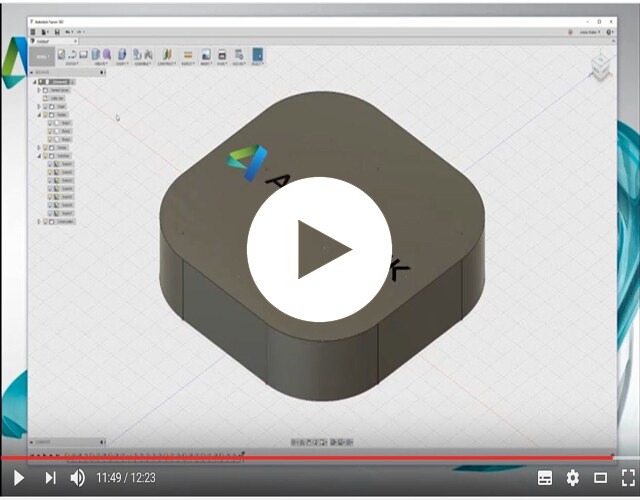Select the sketch arc/line tool icon
The image size is (640, 500).
[72, 54]
